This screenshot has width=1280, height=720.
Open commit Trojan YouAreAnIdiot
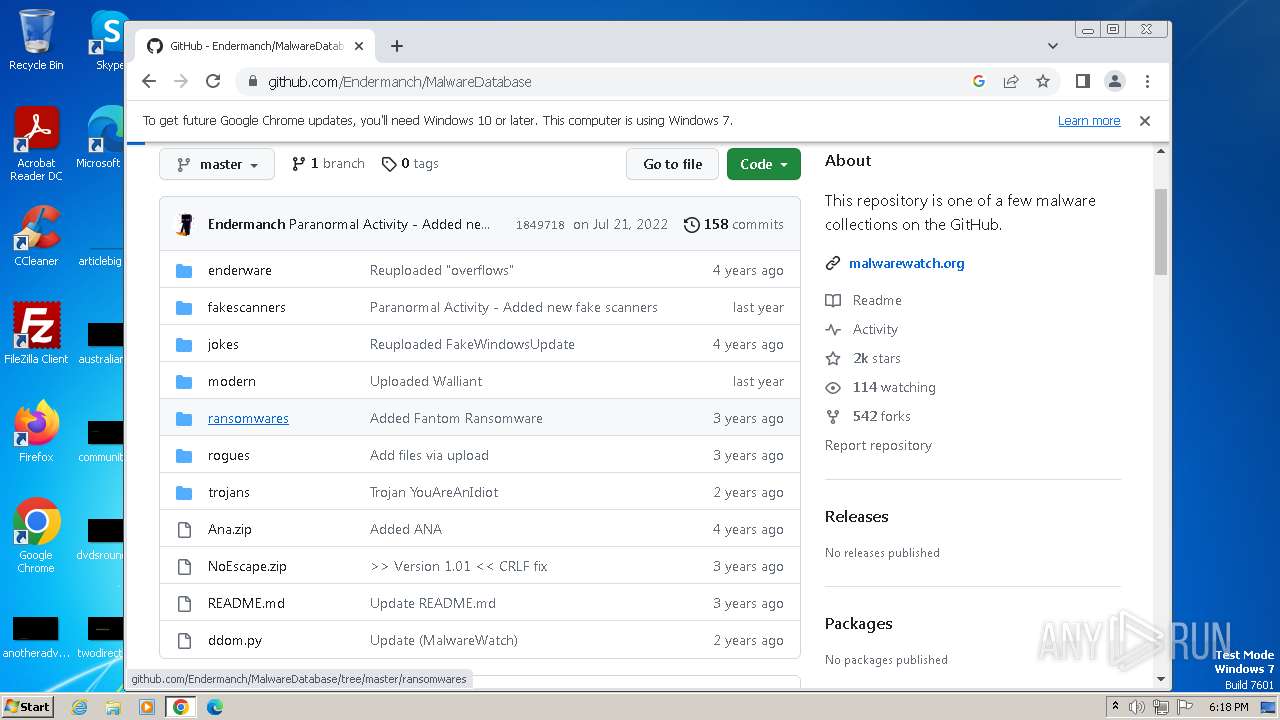click(434, 493)
